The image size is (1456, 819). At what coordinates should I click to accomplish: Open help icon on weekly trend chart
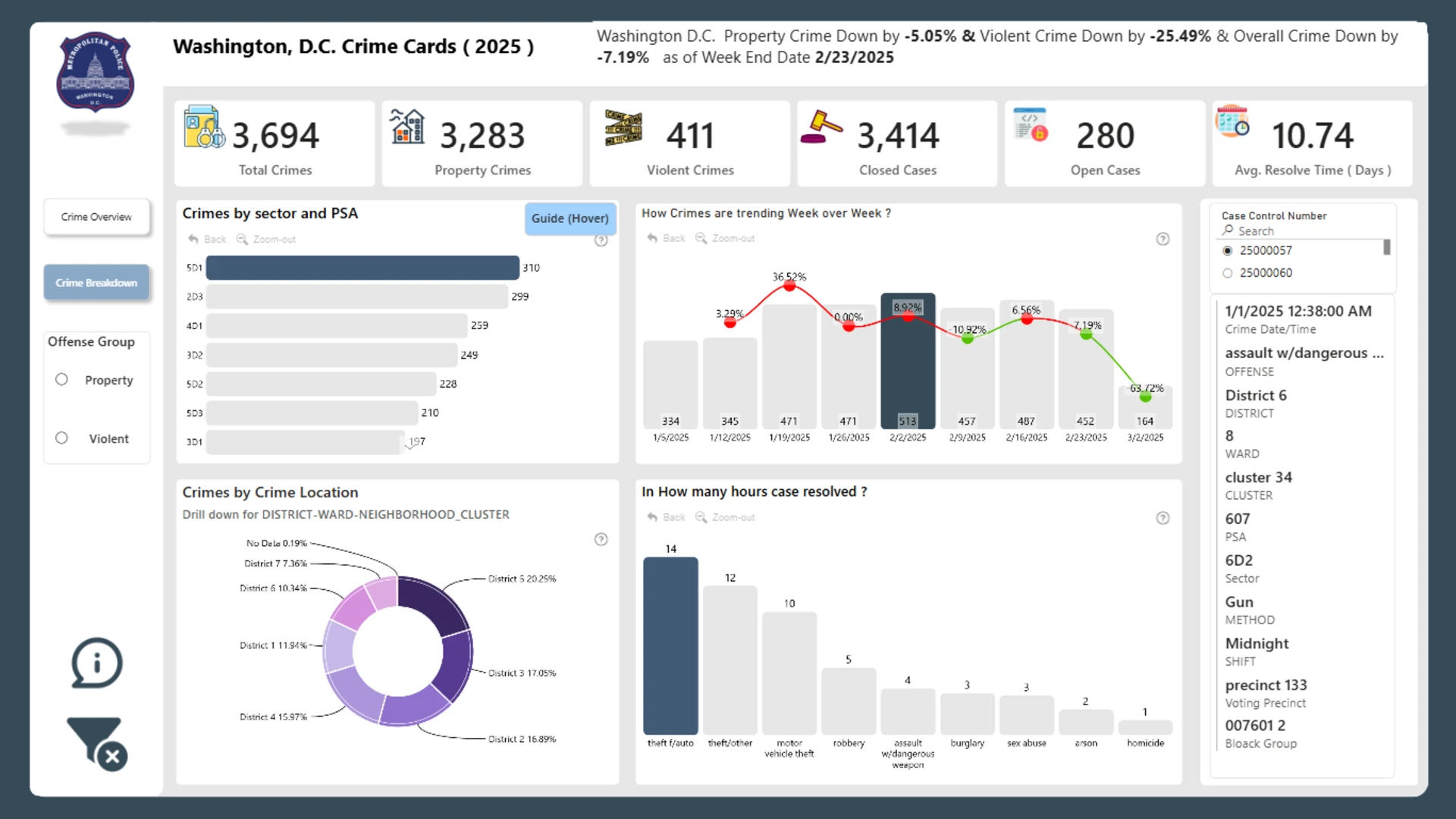point(1163,239)
